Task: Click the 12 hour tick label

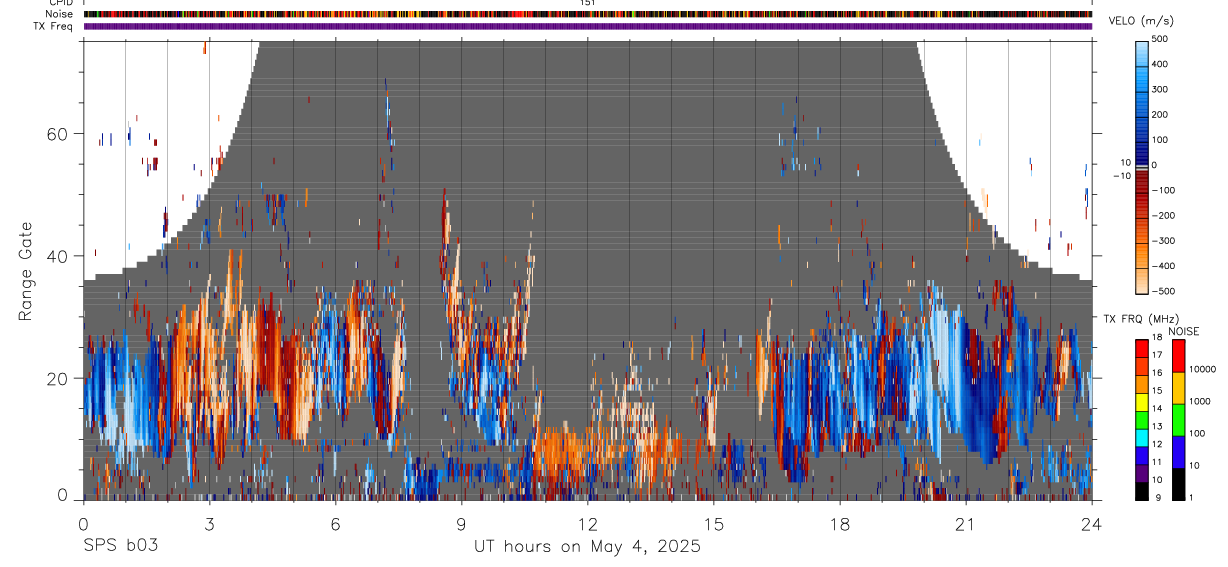Action: pos(588,523)
